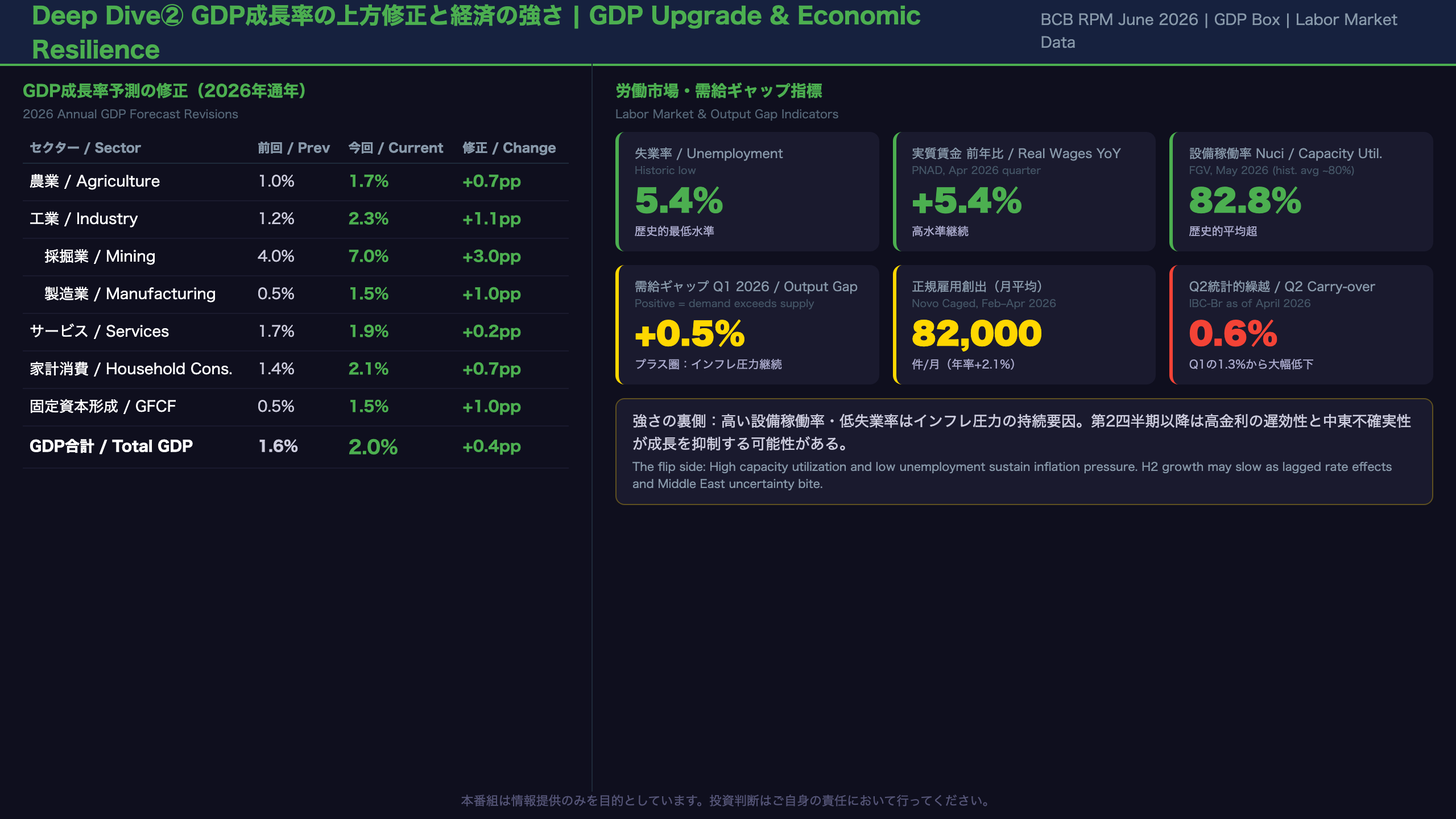Click Mining previous value '4.0%'

coord(276,257)
